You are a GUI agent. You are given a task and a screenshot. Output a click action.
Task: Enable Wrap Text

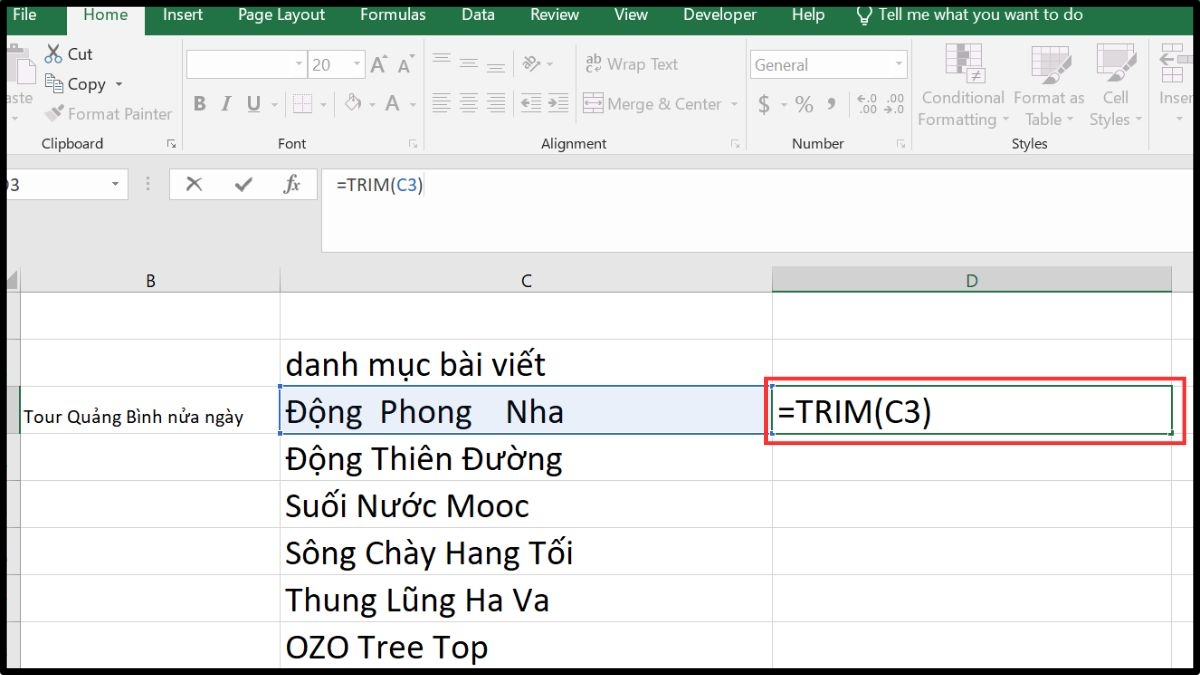click(x=631, y=63)
